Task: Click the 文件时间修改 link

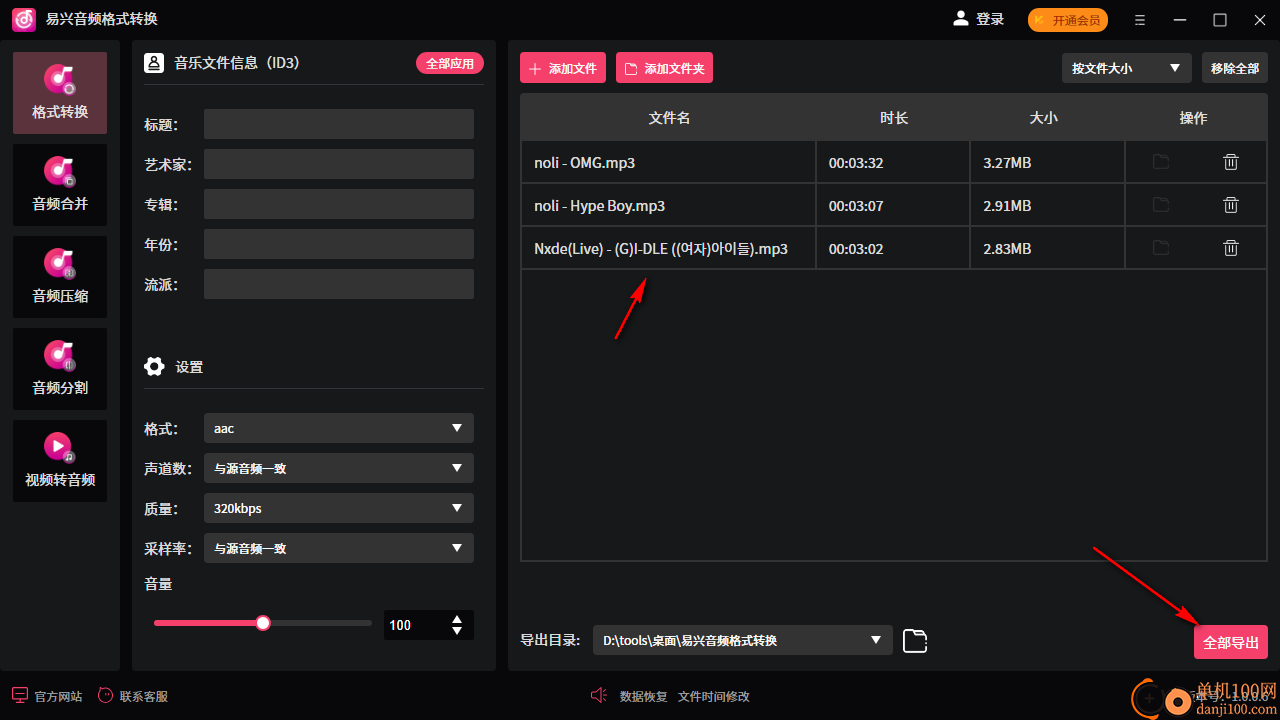Action: [714, 696]
